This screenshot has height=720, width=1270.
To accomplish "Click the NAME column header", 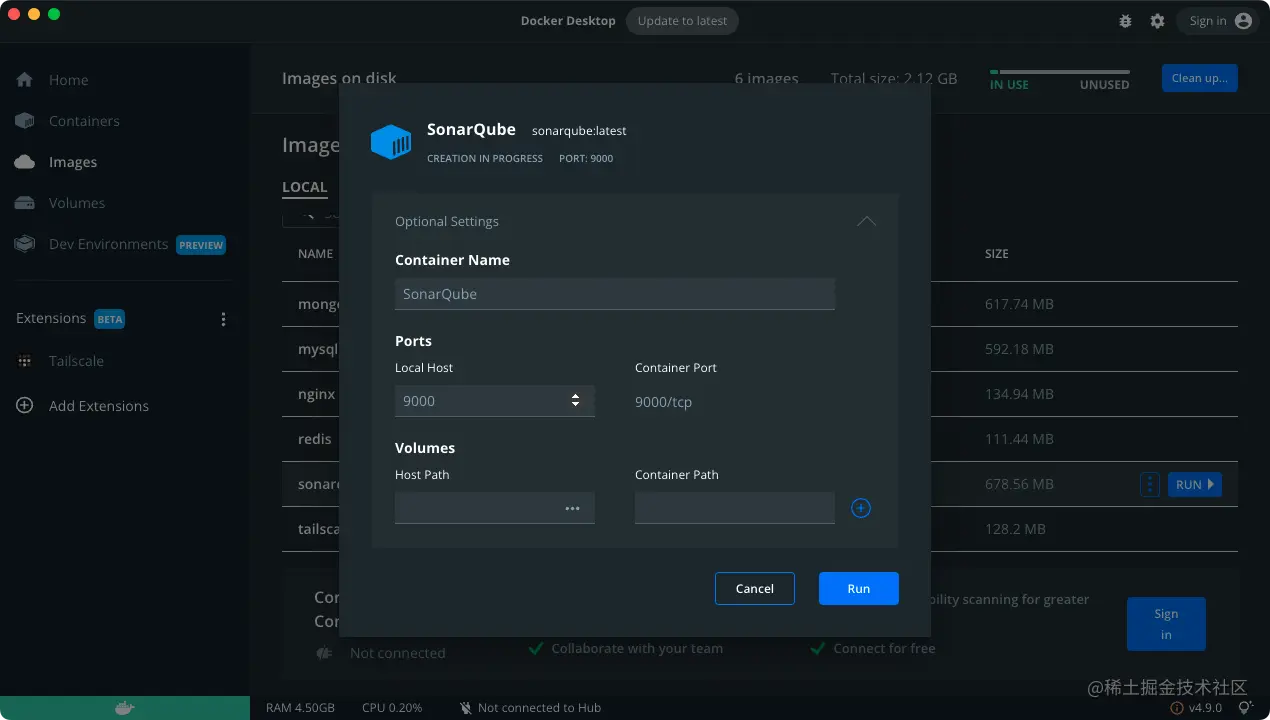I will (x=315, y=254).
